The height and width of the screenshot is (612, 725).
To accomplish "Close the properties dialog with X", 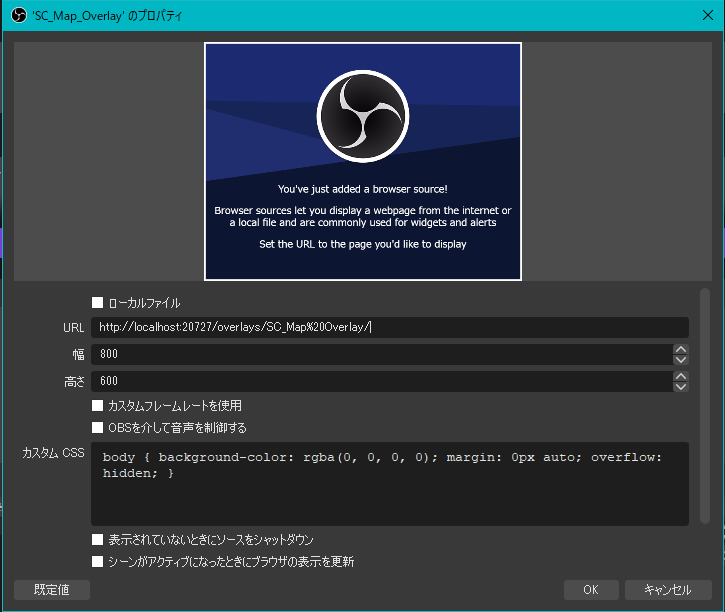I will (x=707, y=15).
